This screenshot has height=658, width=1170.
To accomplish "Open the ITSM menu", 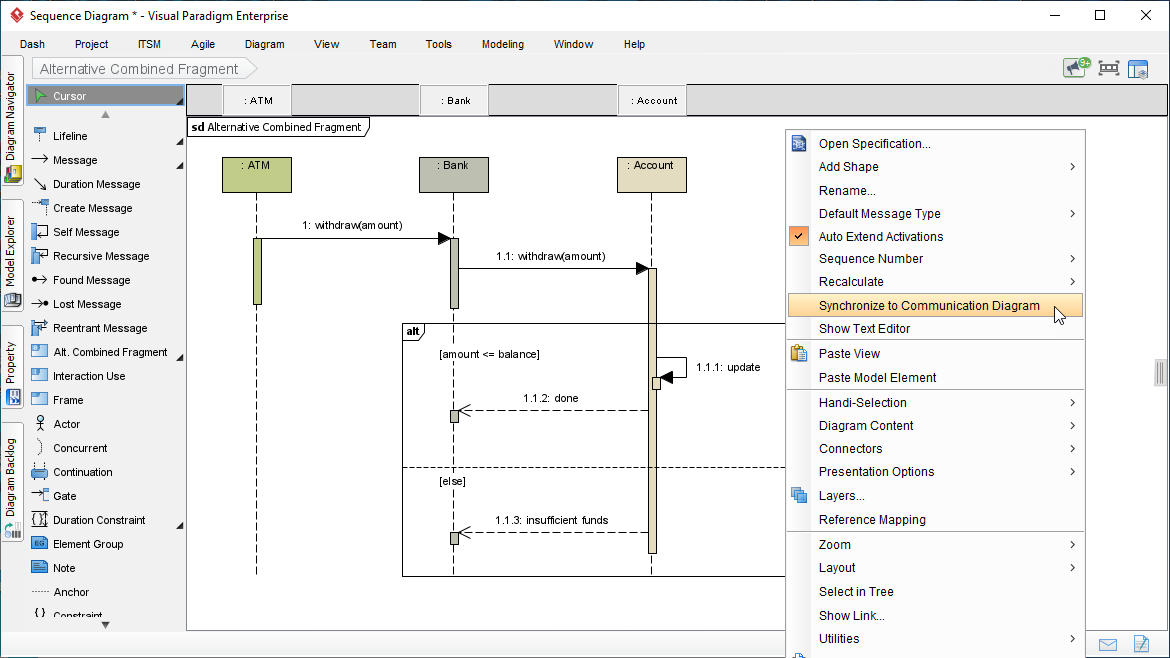I will pyautogui.click(x=149, y=44).
